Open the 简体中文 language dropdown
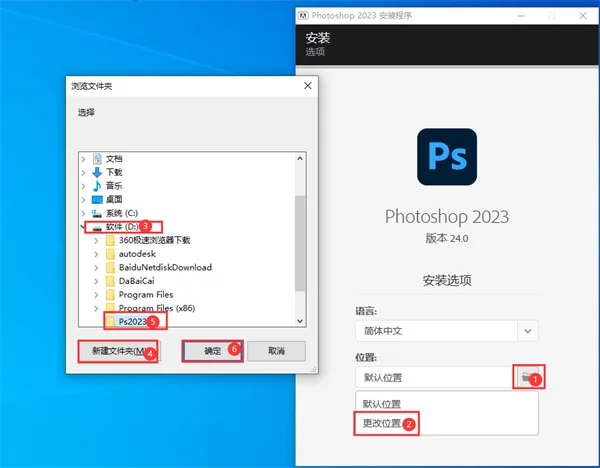This screenshot has height=468, width=600. [x=528, y=331]
